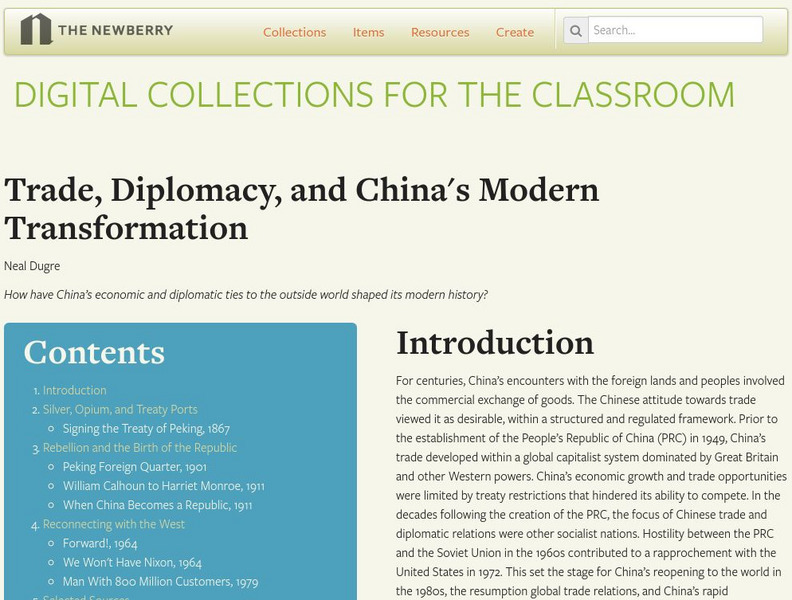Screen dimensions: 792x600
Task: Click the author name Neal Dugre
Action: coord(32,266)
